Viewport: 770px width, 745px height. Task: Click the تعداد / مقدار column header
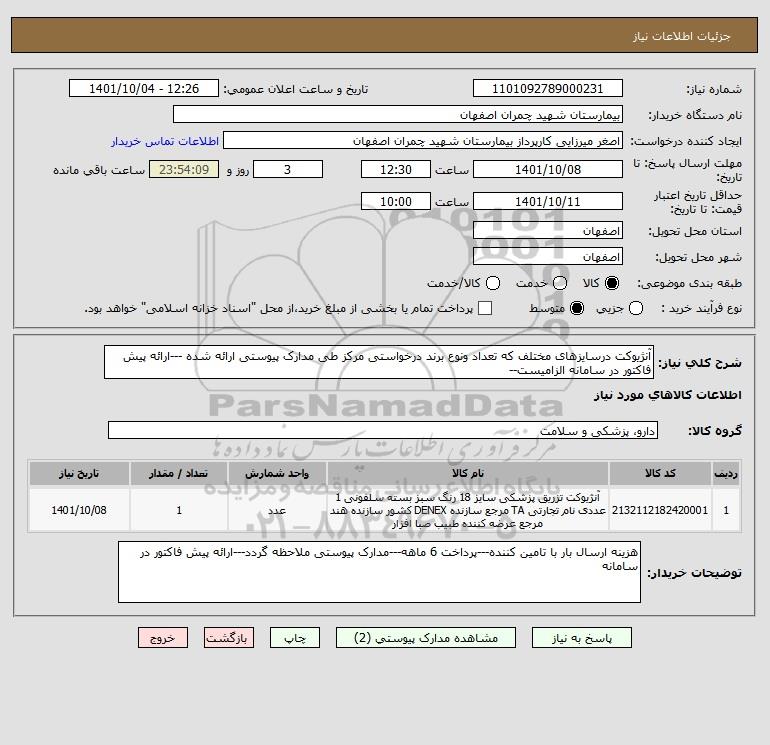point(179,473)
